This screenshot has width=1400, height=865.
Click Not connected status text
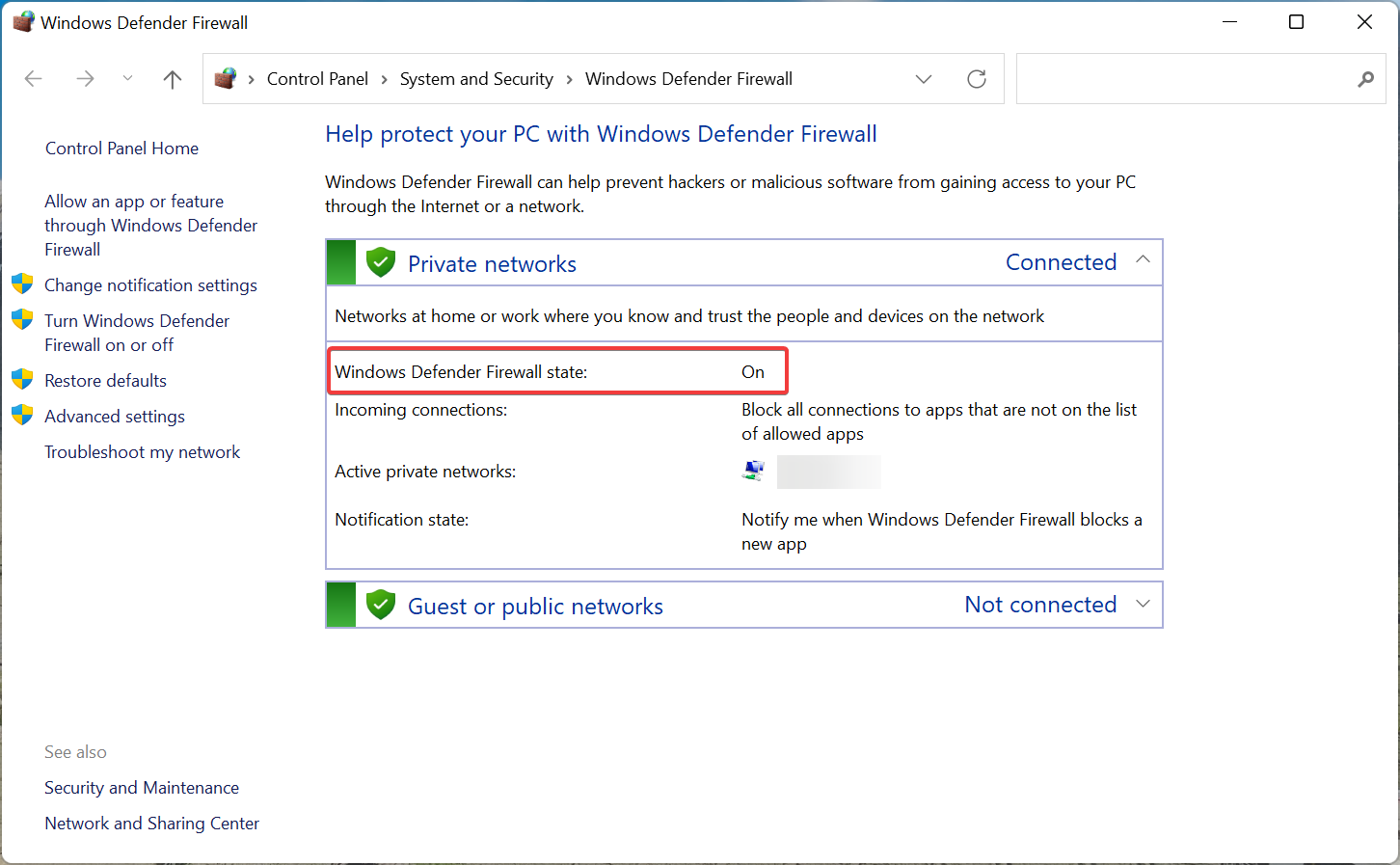[1040, 605]
